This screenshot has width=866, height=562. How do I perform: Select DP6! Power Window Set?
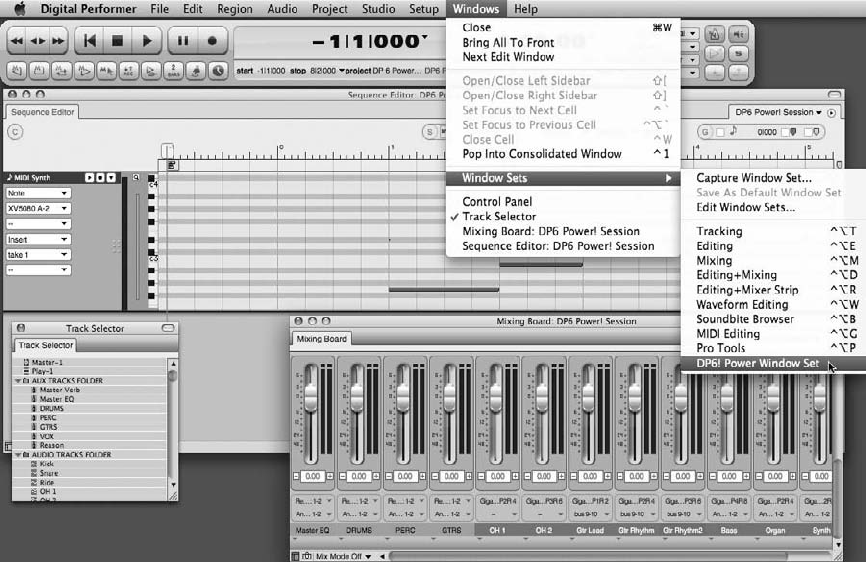[x=773, y=363]
